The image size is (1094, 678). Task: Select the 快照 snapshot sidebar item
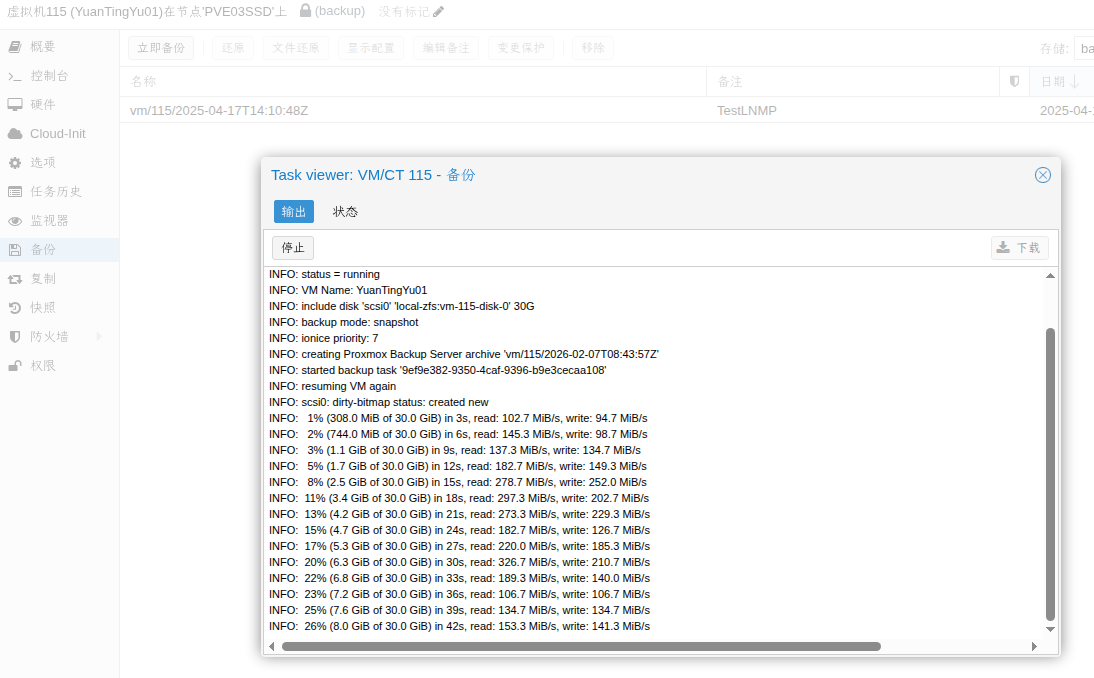click(42, 308)
